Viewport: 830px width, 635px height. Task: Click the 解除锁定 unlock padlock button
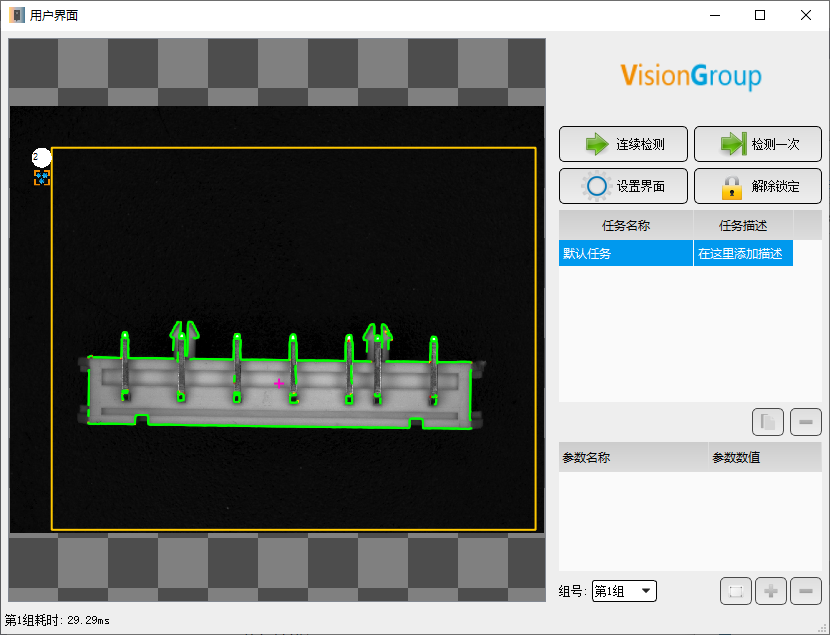[757, 186]
